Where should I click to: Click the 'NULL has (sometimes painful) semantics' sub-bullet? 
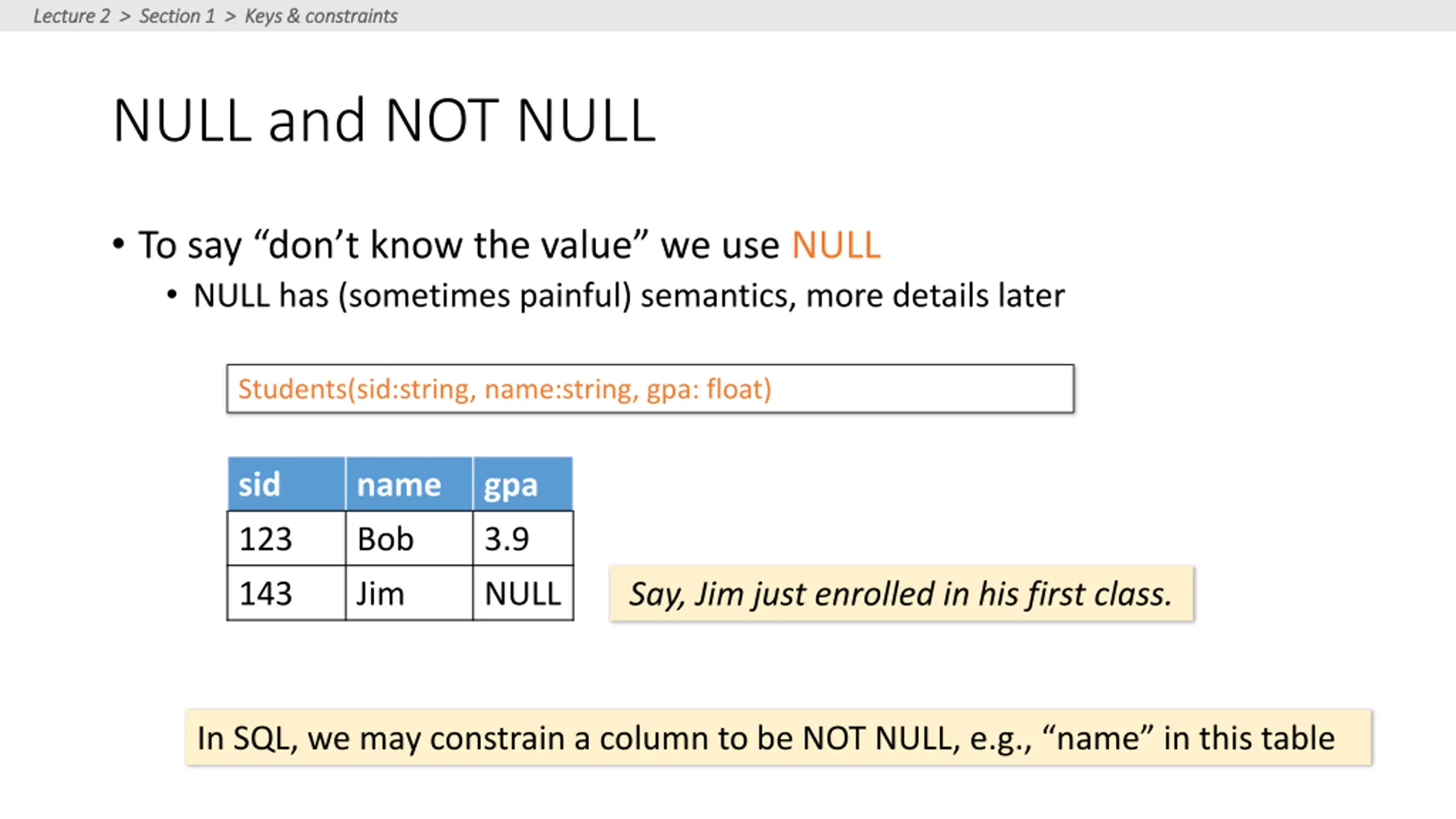(628, 296)
